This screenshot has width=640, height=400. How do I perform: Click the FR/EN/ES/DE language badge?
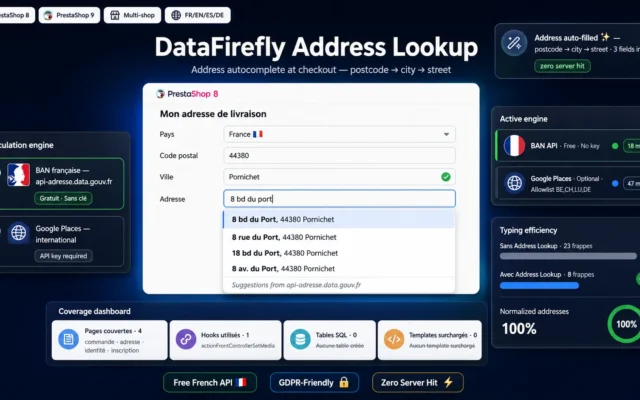(x=198, y=15)
